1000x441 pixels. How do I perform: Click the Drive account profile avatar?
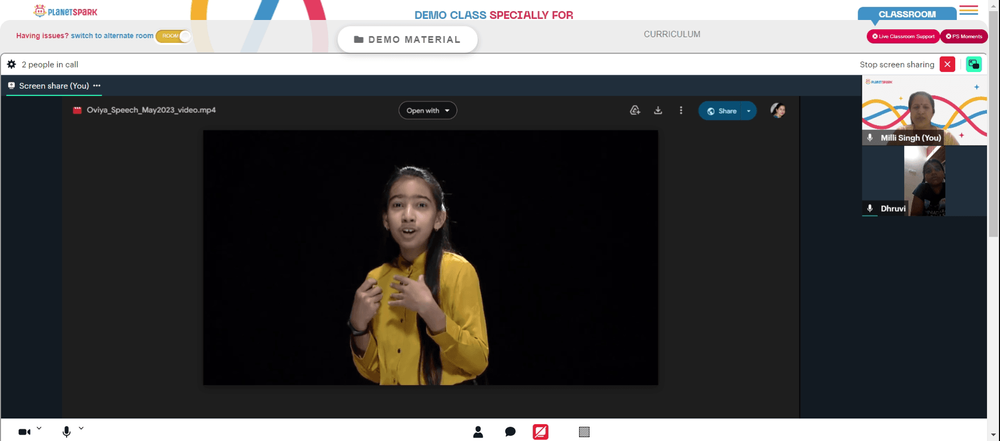[x=777, y=110]
